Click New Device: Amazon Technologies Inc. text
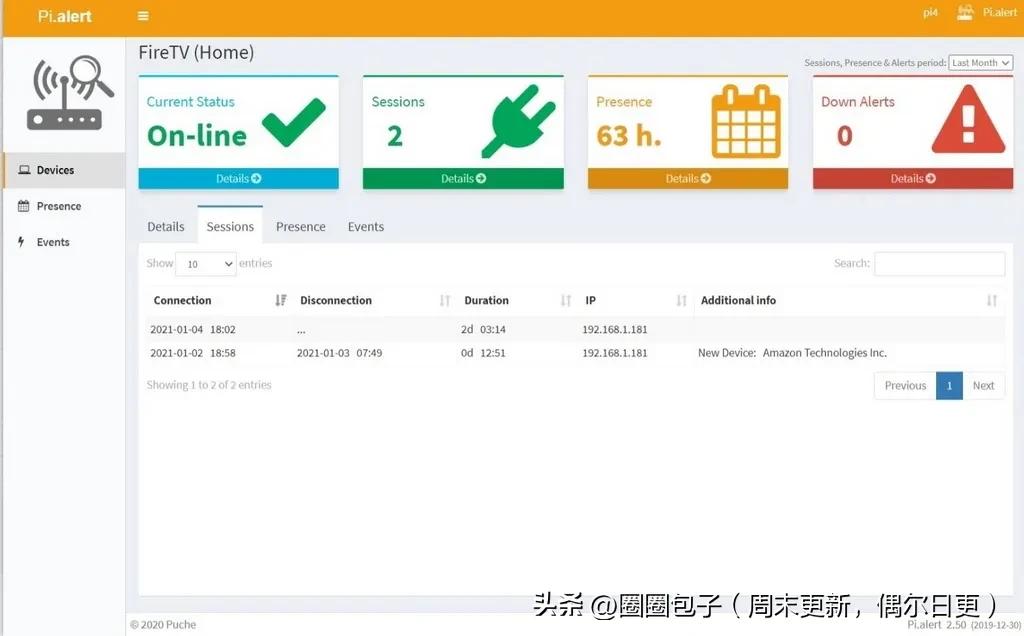 (x=792, y=353)
